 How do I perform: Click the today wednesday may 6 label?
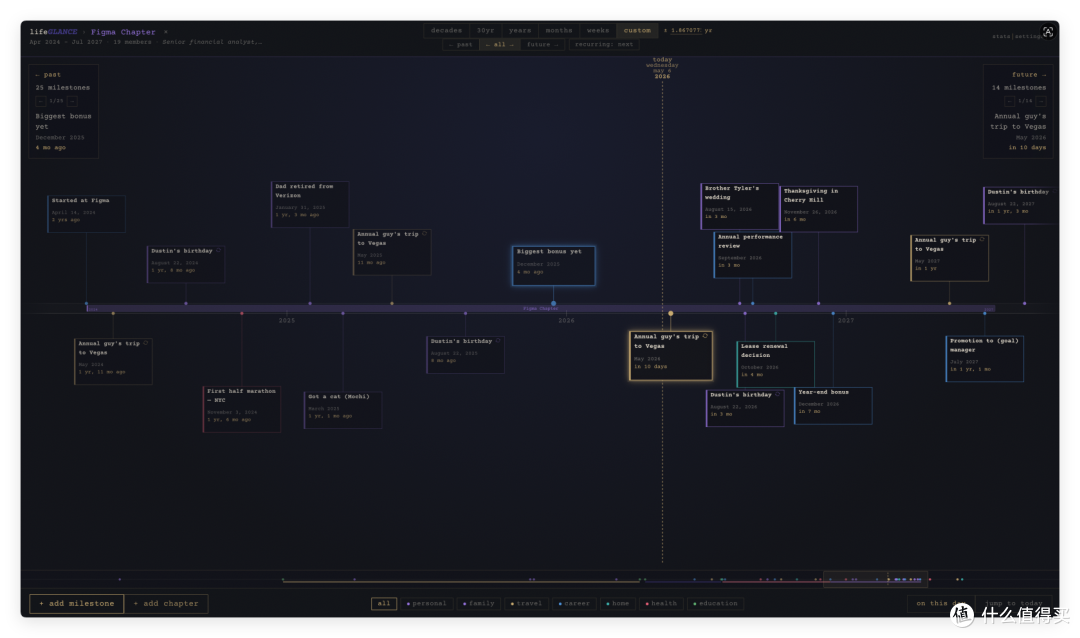662,68
